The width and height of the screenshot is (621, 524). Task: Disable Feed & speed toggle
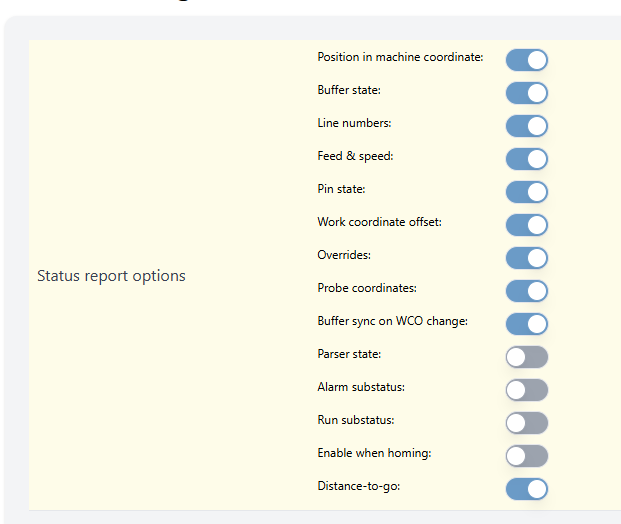click(526, 159)
